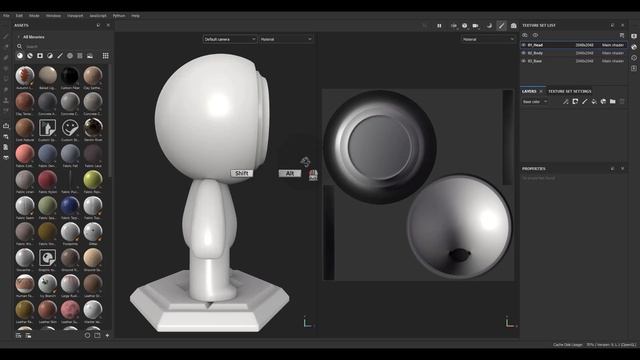Add a folder to the layer stack
640x360 pixels.
(613, 102)
